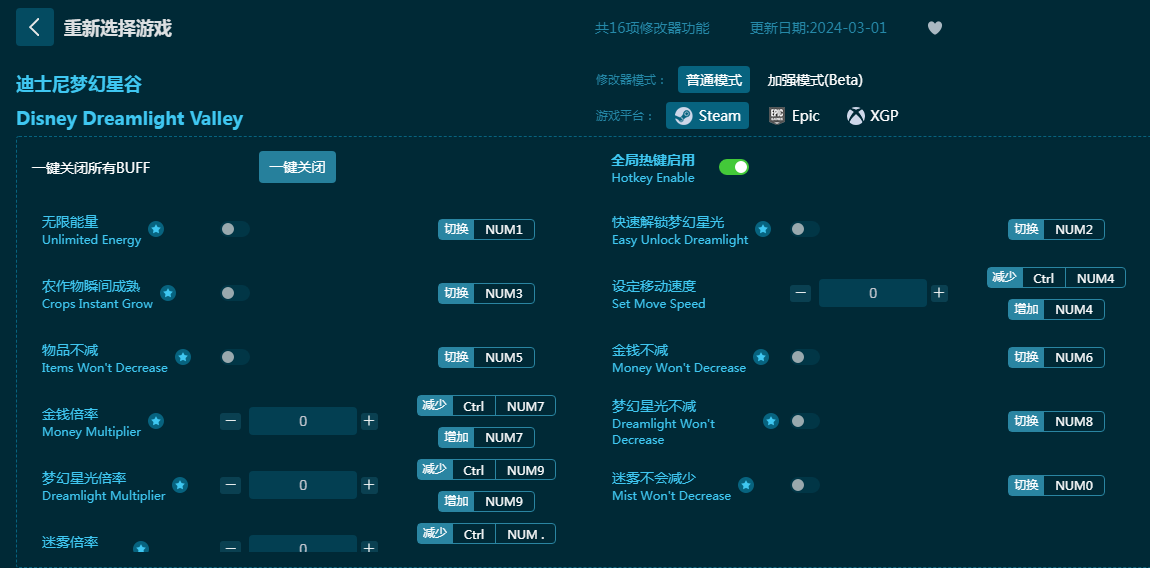The image size is (1150, 568).
Task: Enable Mist Won't Decrease toggle
Action: click(805, 485)
